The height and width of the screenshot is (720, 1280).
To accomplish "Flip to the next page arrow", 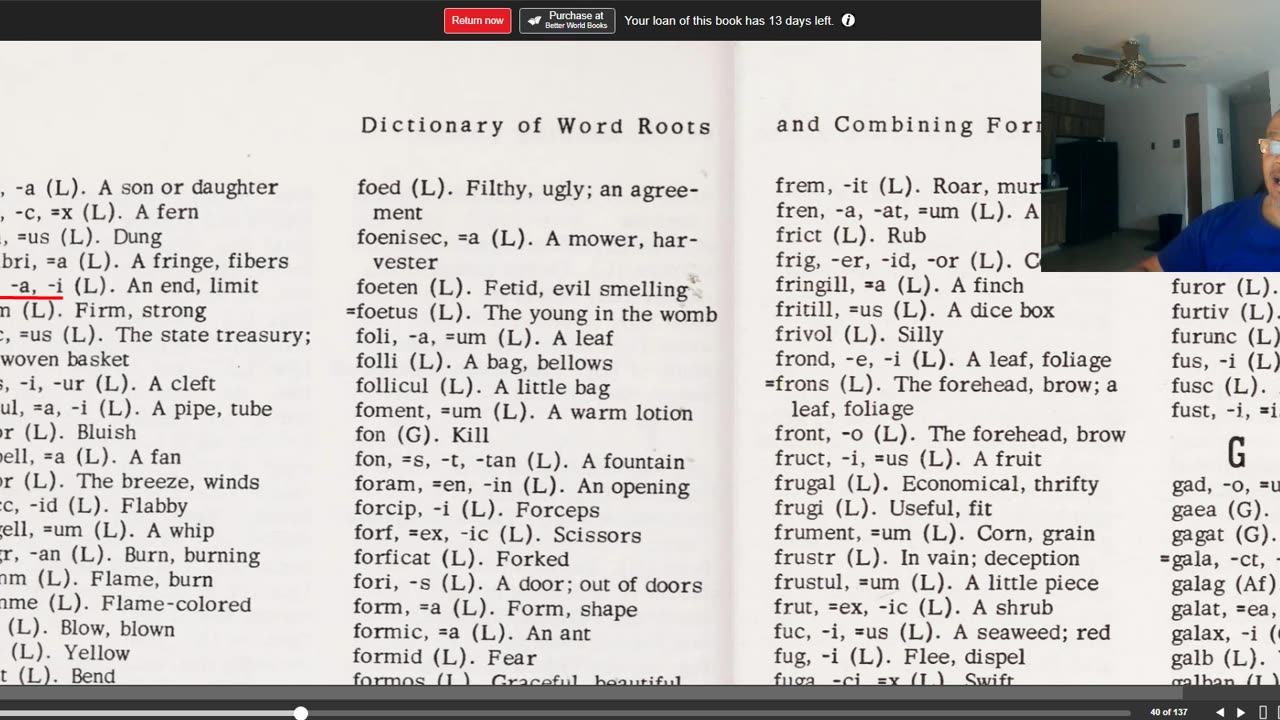I will 1241,712.
